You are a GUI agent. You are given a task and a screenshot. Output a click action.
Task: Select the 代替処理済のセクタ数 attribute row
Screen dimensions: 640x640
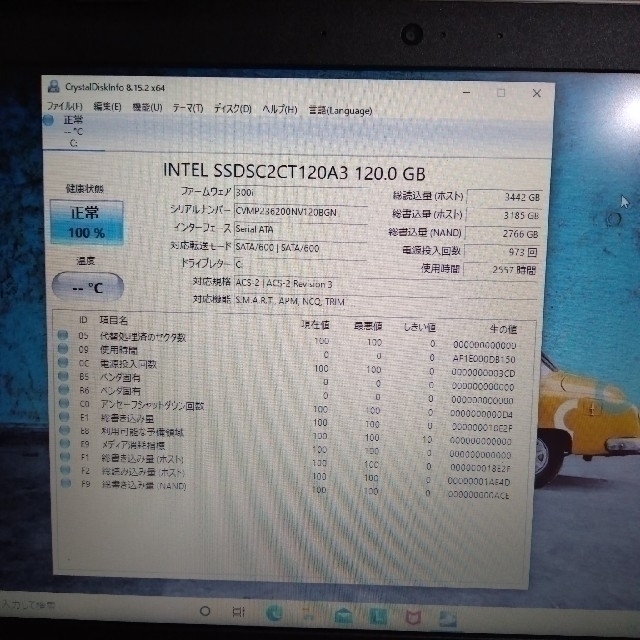(287, 340)
